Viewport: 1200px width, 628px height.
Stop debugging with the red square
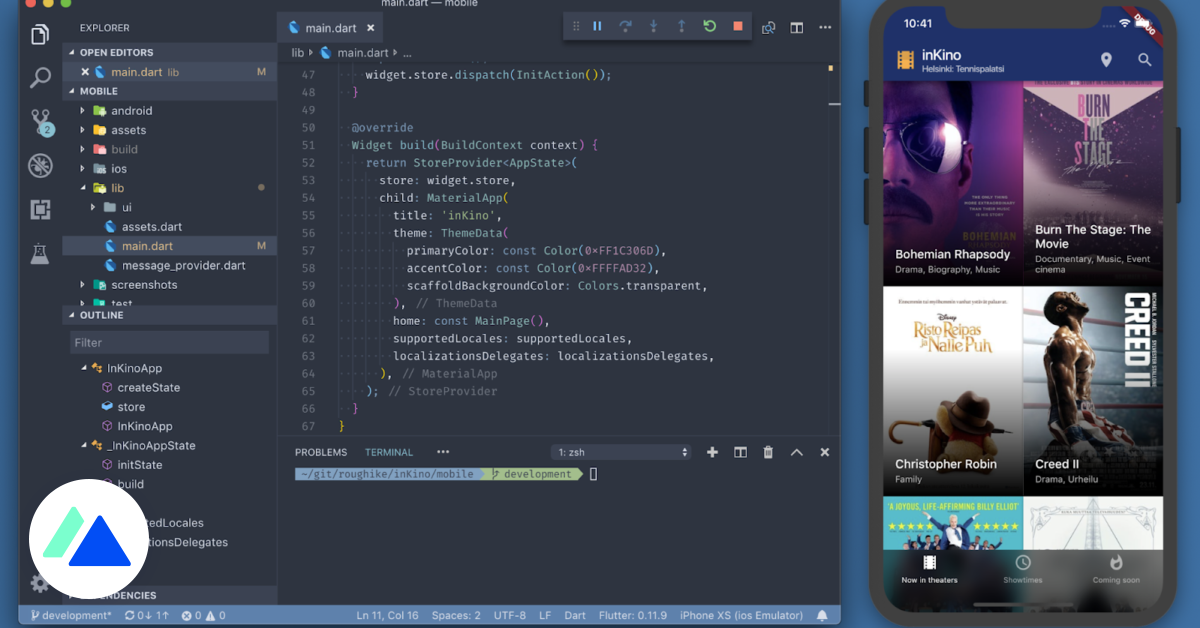coord(738,27)
